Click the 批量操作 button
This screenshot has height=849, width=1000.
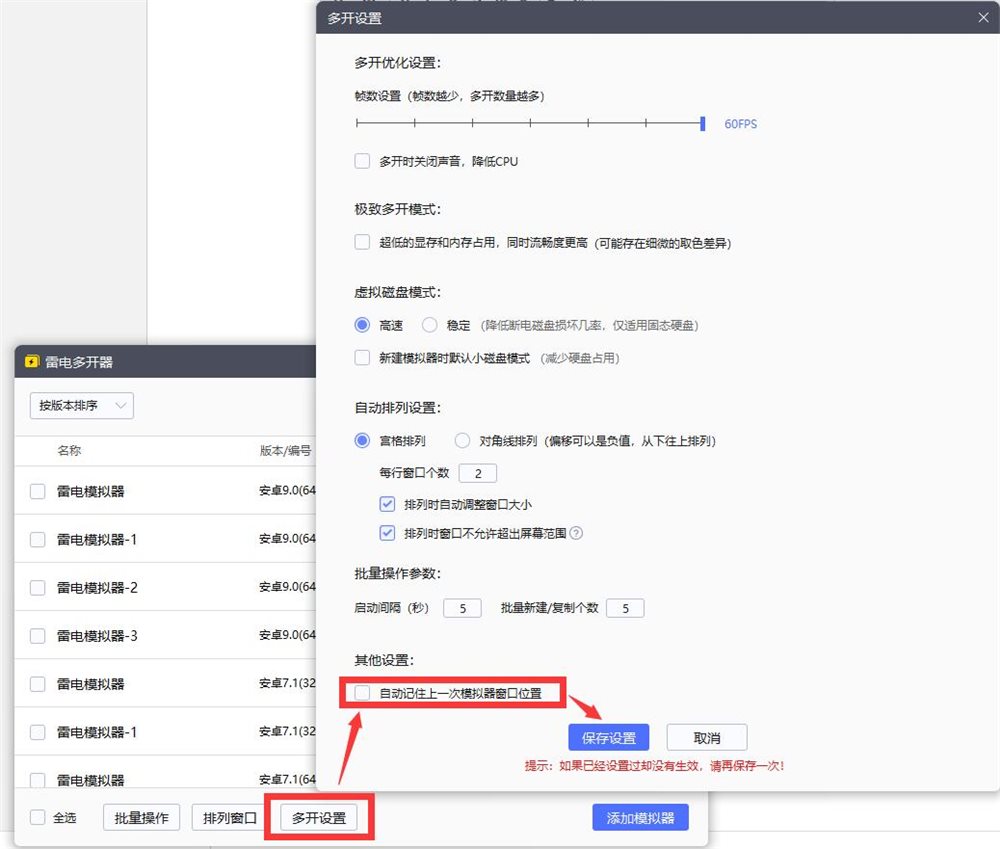point(142,817)
